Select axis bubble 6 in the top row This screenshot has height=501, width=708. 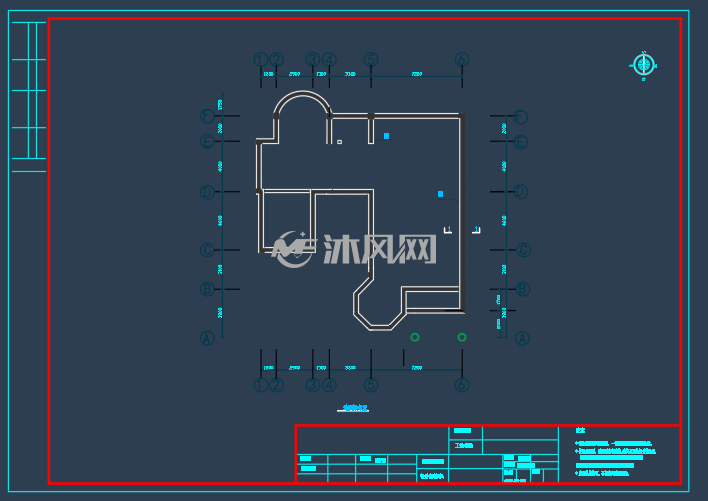(462, 60)
